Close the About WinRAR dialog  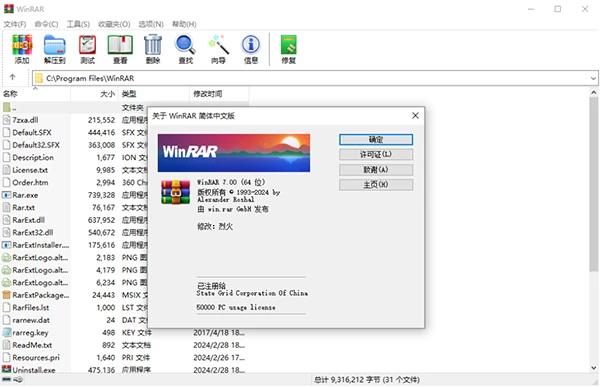tap(415, 116)
